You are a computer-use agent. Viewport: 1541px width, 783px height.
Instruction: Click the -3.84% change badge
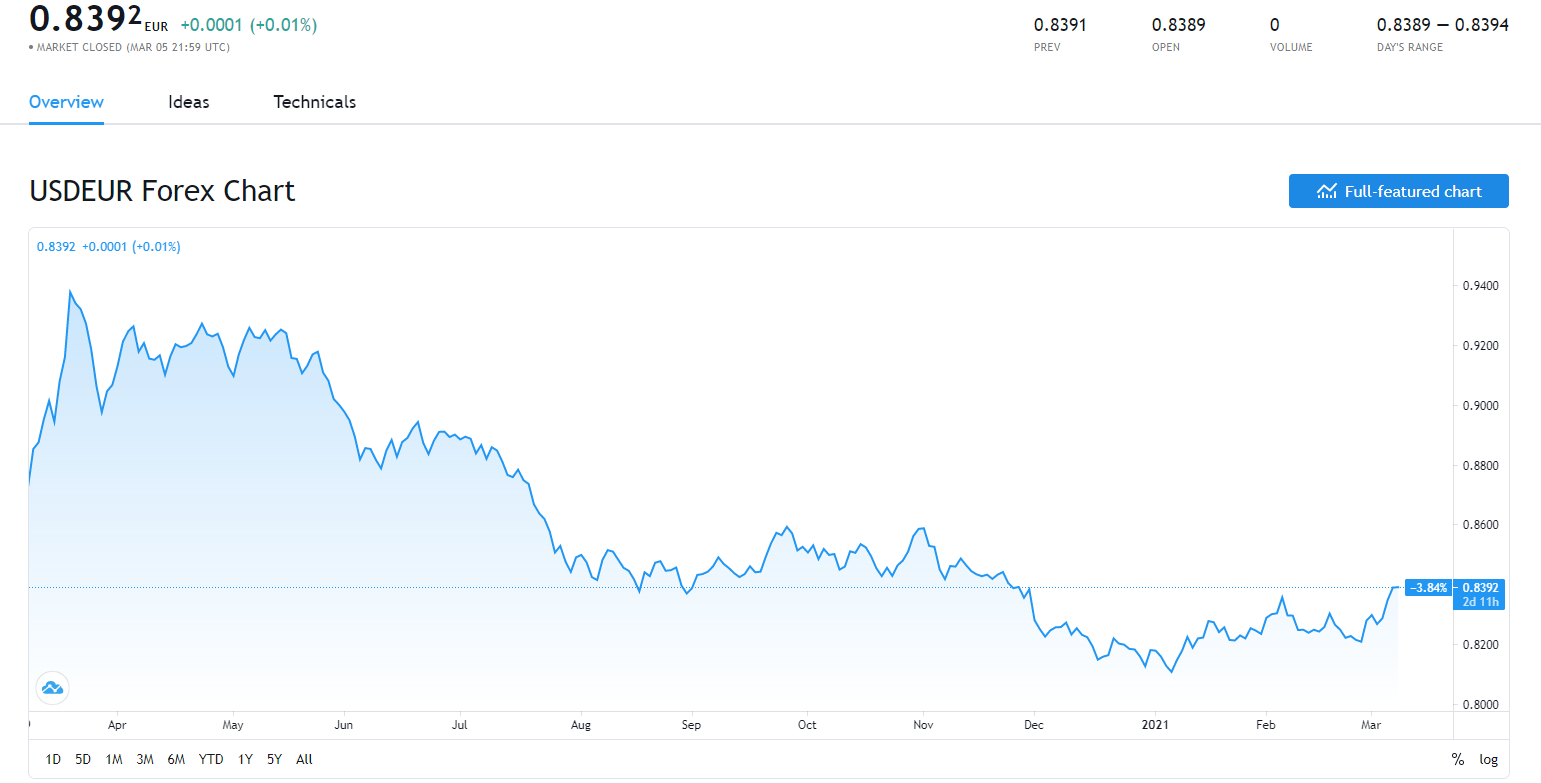click(x=1429, y=587)
